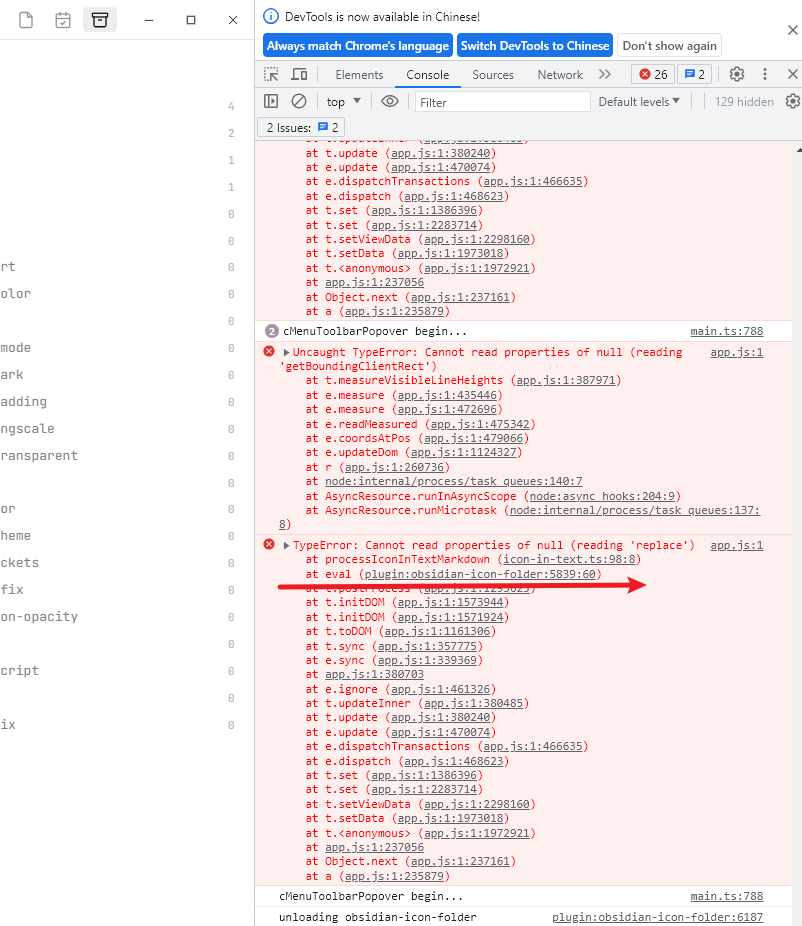Expand the TypeError reading 'replace' message
The image size is (802, 926).
286,546
